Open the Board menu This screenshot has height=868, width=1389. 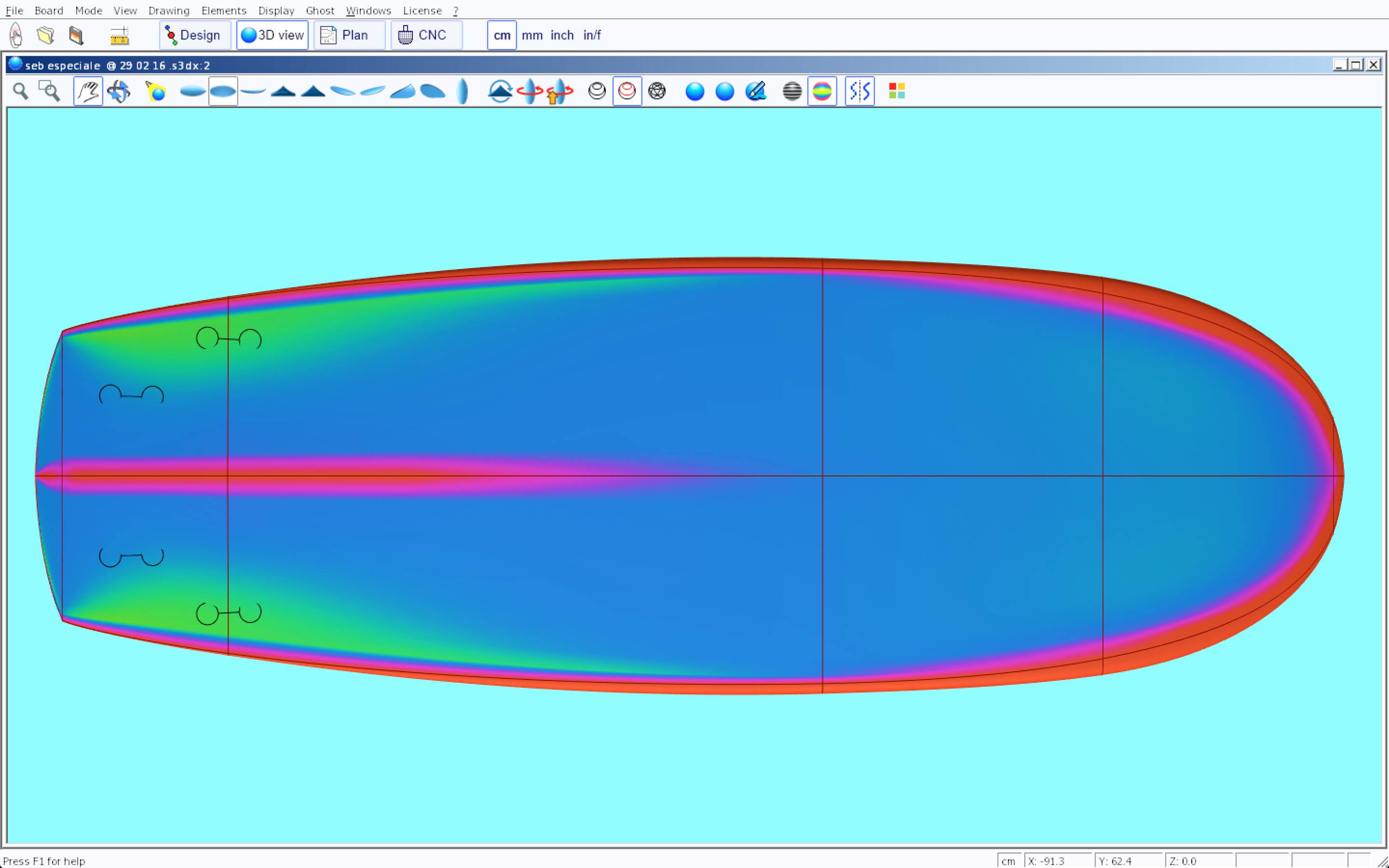pos(49,10)
